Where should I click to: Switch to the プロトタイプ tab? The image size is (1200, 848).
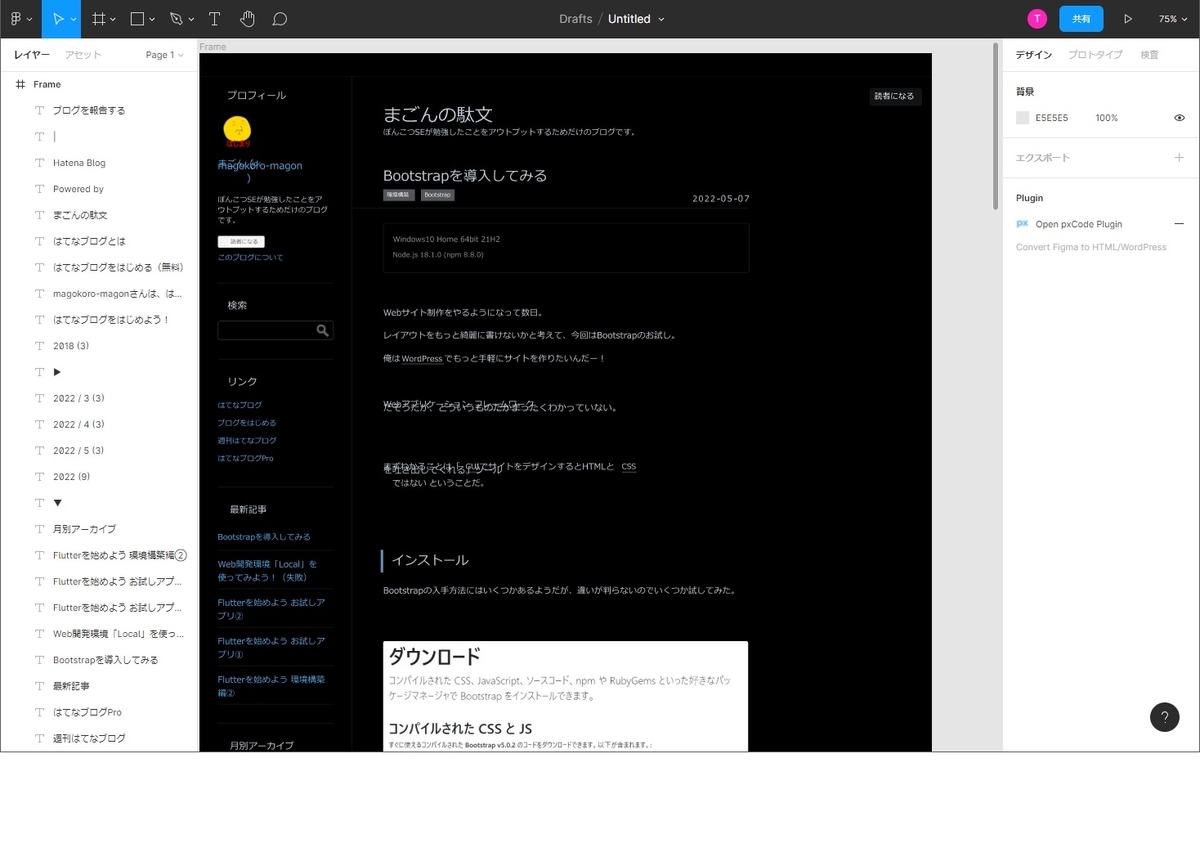click(1095, 55)
